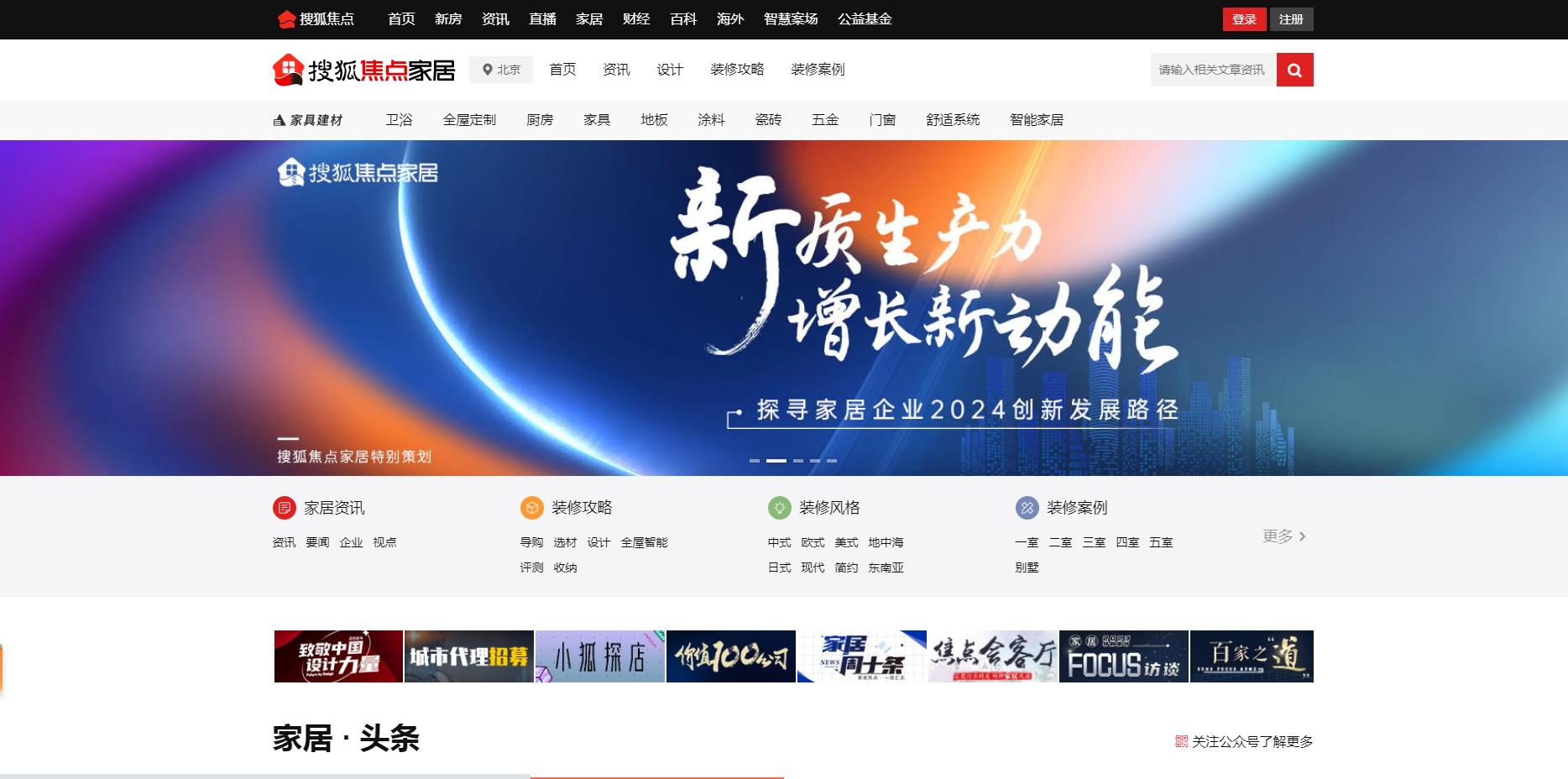Click 导购 under 装修攻略
This screenshot has width=1568, height=779.
coord(531,542)
